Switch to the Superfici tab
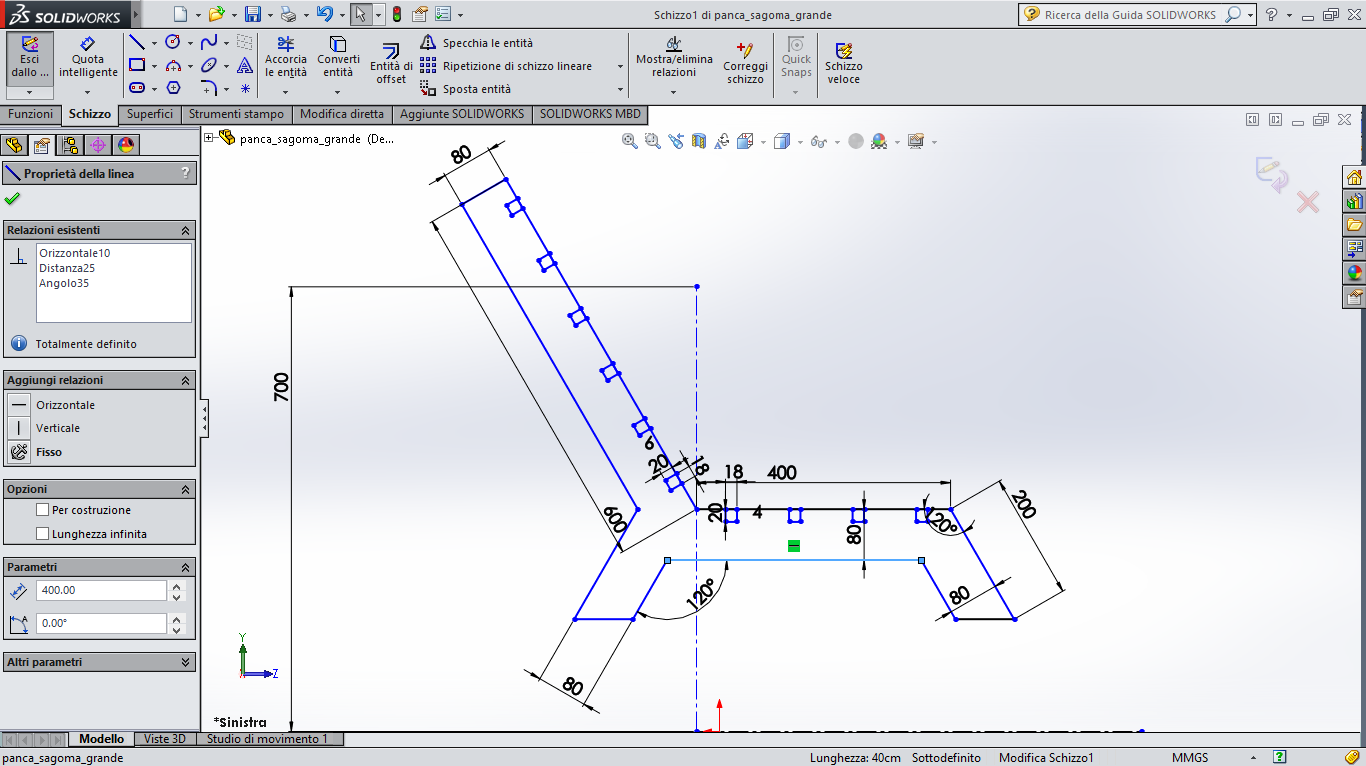The height and width of the screenshot is (766, 1366). [x=150, y=114]
